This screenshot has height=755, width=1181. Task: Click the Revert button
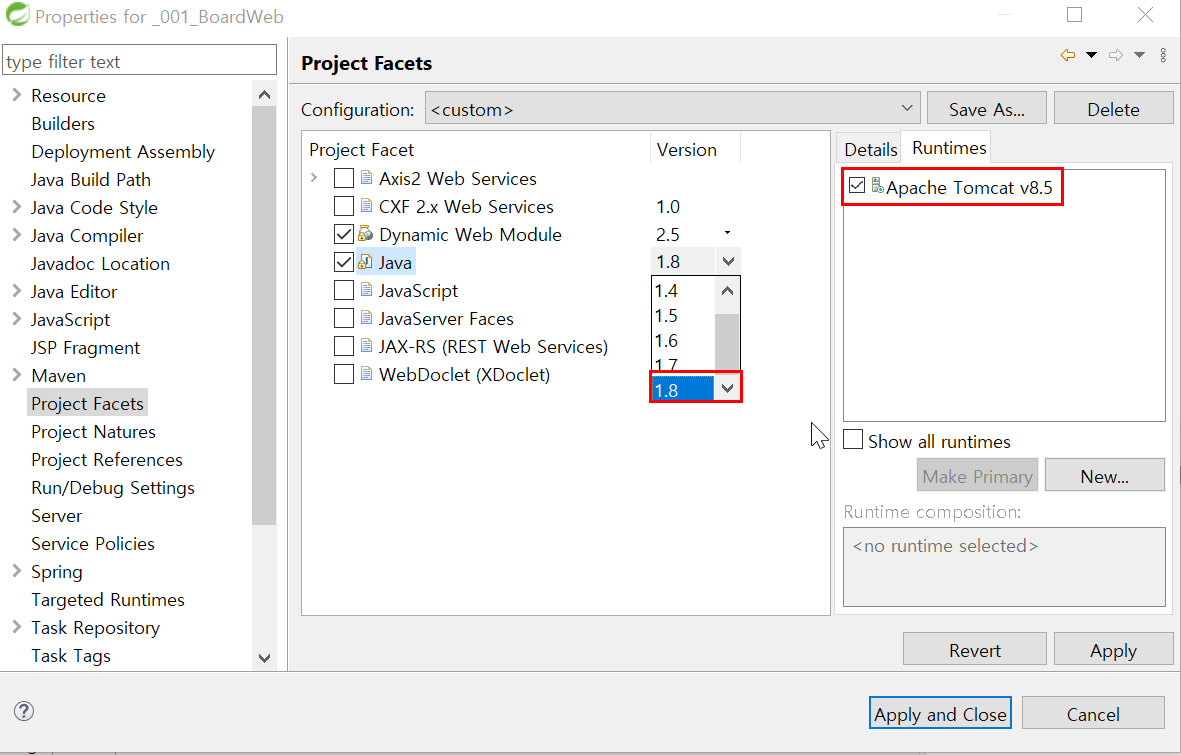click(975, 650)
